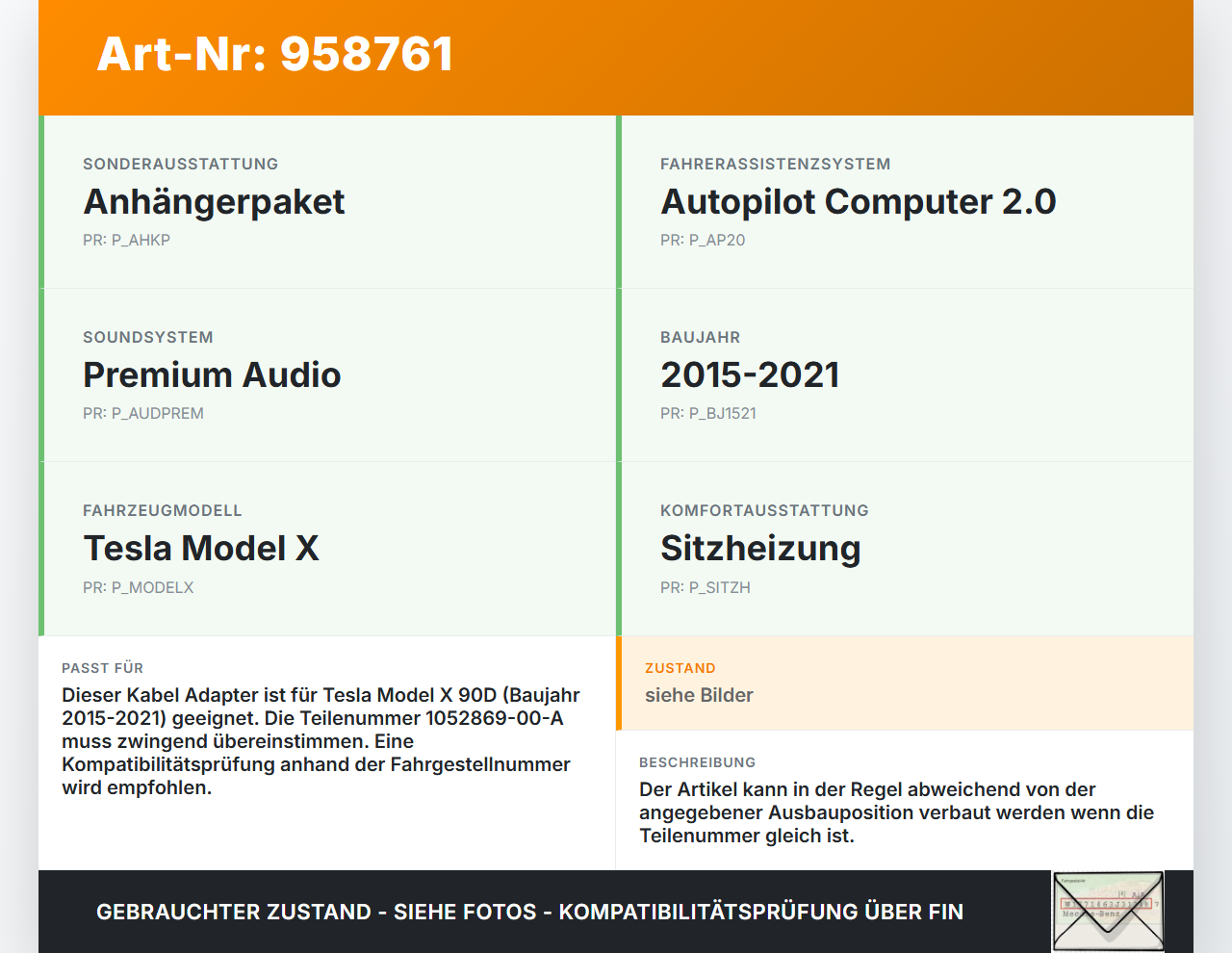This screenshot has height=953, width=1232.
Task: Click the PR code P_AHKP
Action: point(126,240)
